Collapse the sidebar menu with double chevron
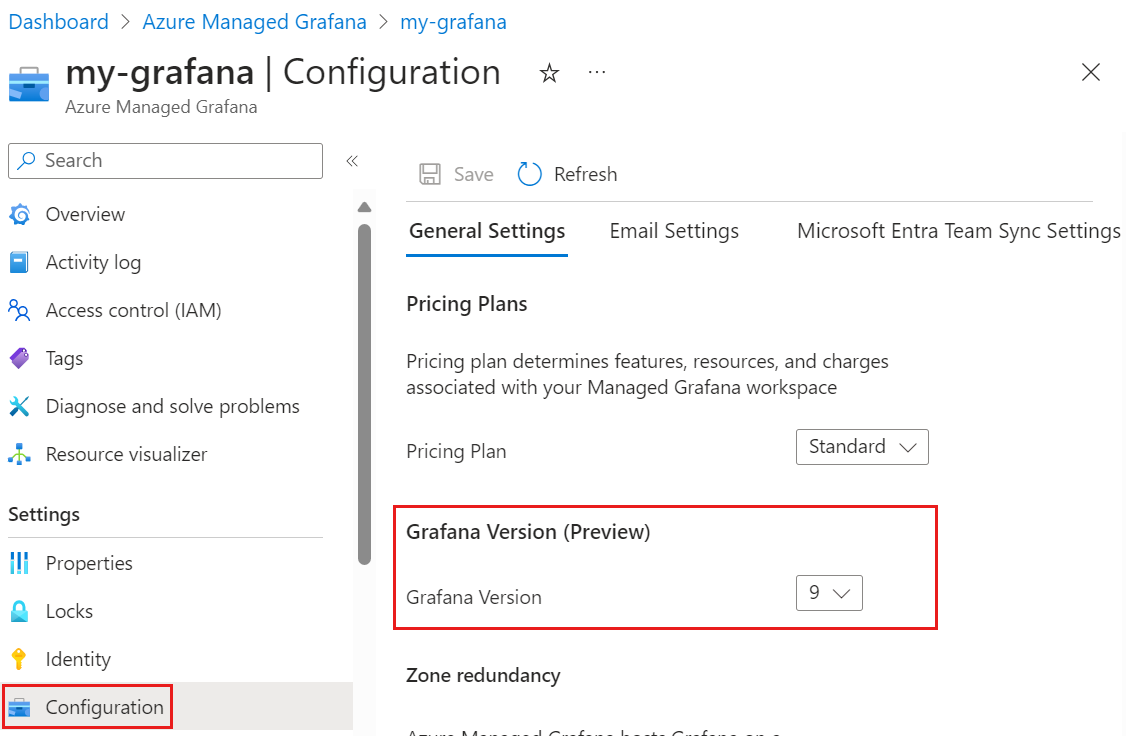1126x736 pixels. click(352, 161)
